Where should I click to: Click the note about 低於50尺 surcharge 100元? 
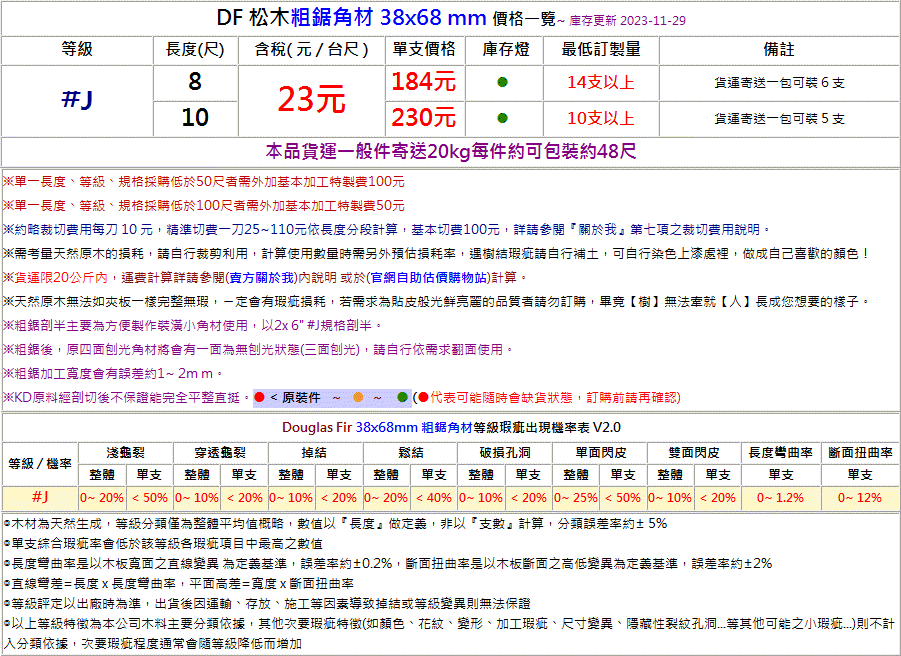tap(203, 182)
